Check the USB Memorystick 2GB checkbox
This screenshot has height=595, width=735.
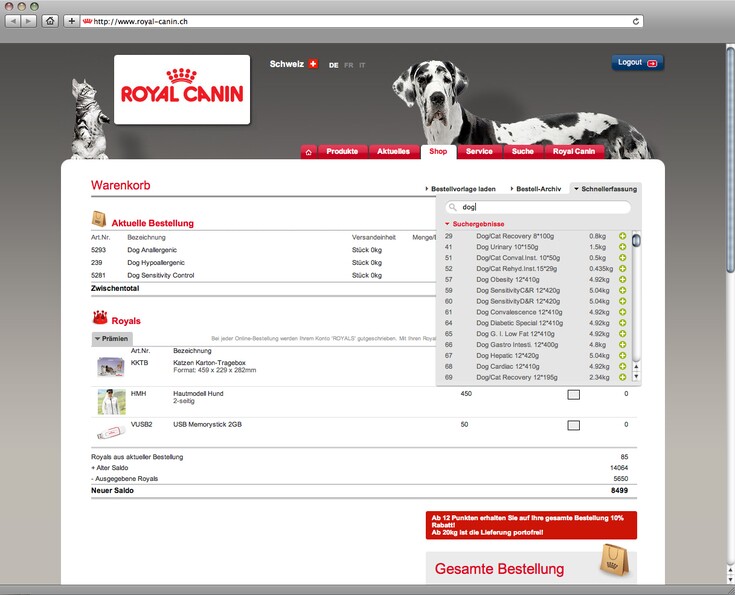(x=573, y=425)
